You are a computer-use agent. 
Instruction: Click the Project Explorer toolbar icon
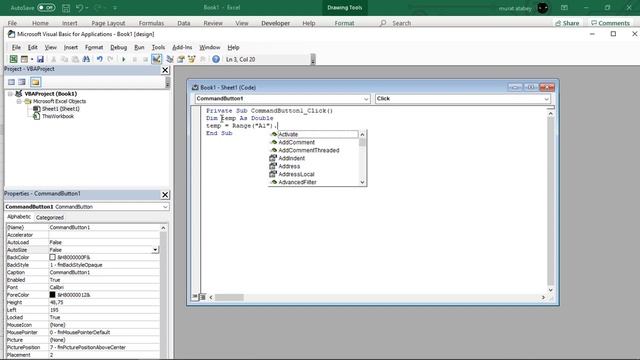pyautogui.click(x=170, y=59)
